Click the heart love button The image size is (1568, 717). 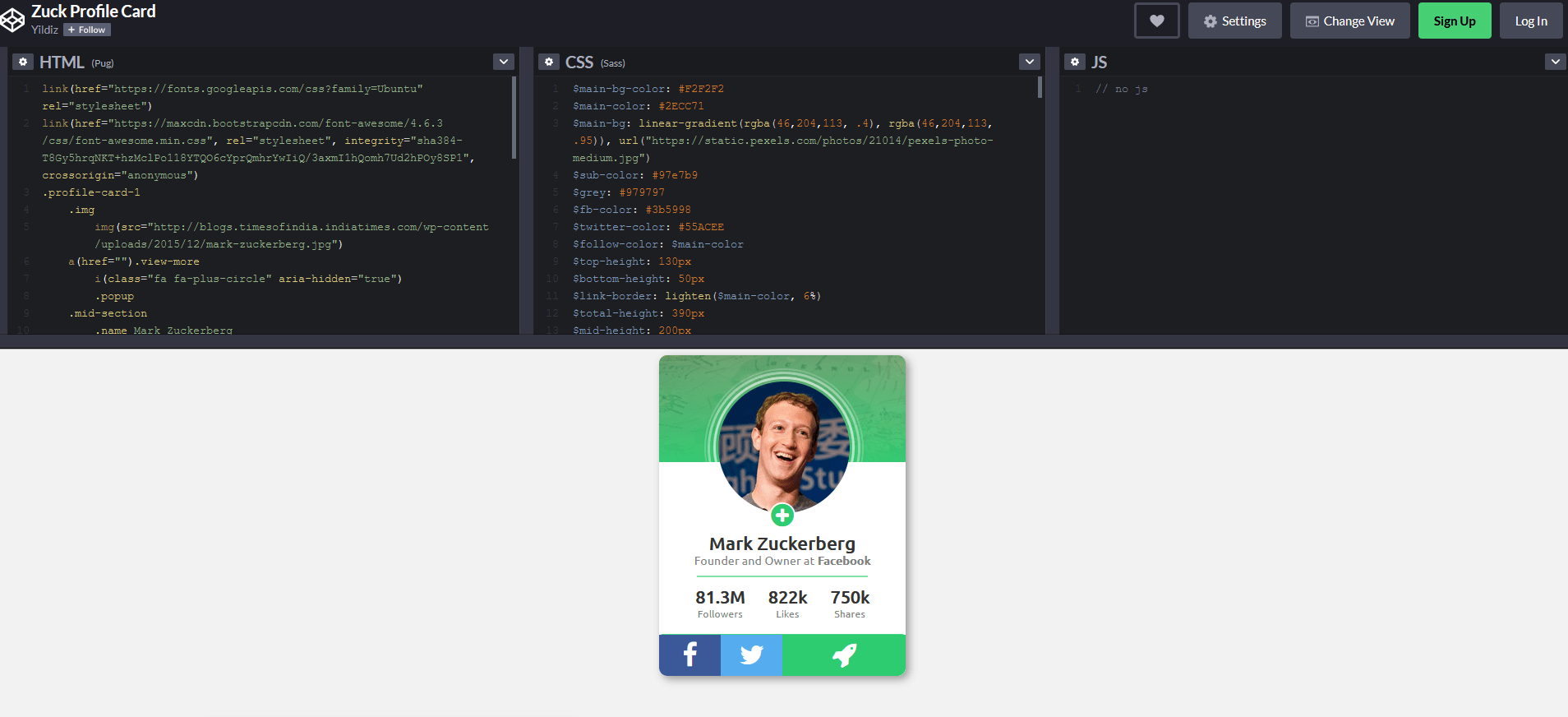(x=1156, y=21)
